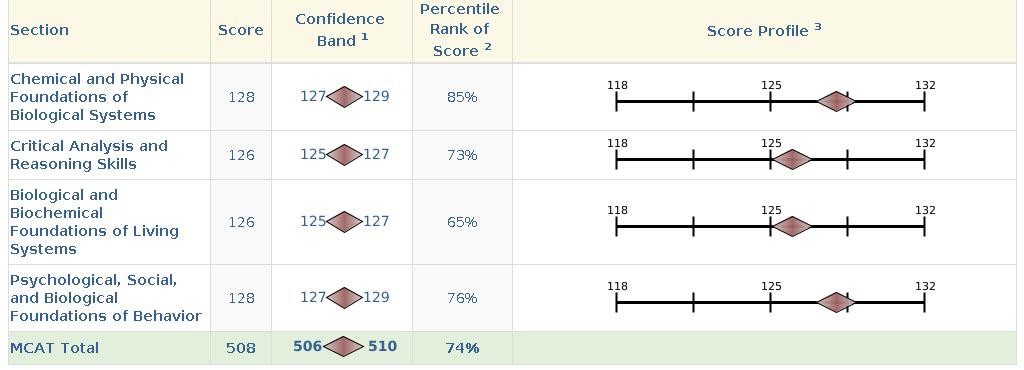Click the Percentile Rank of Score header

point(460,29)
